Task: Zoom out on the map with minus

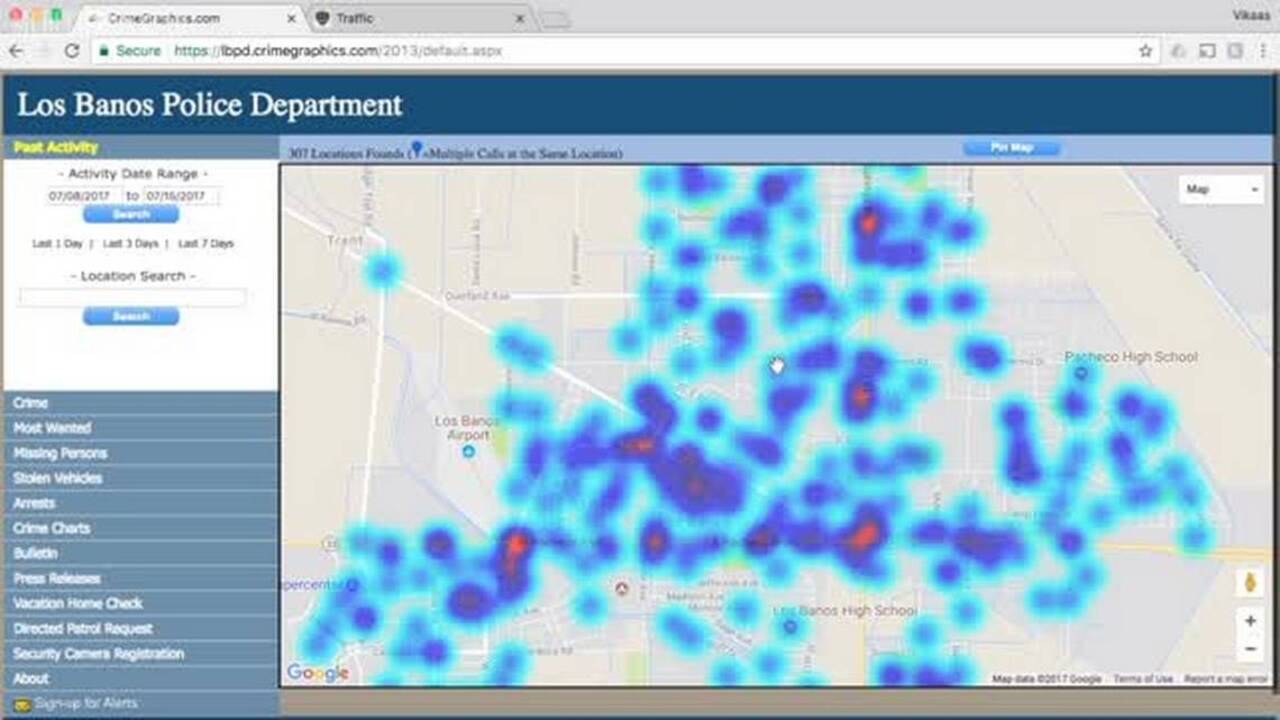Action: click(1250, 649)
